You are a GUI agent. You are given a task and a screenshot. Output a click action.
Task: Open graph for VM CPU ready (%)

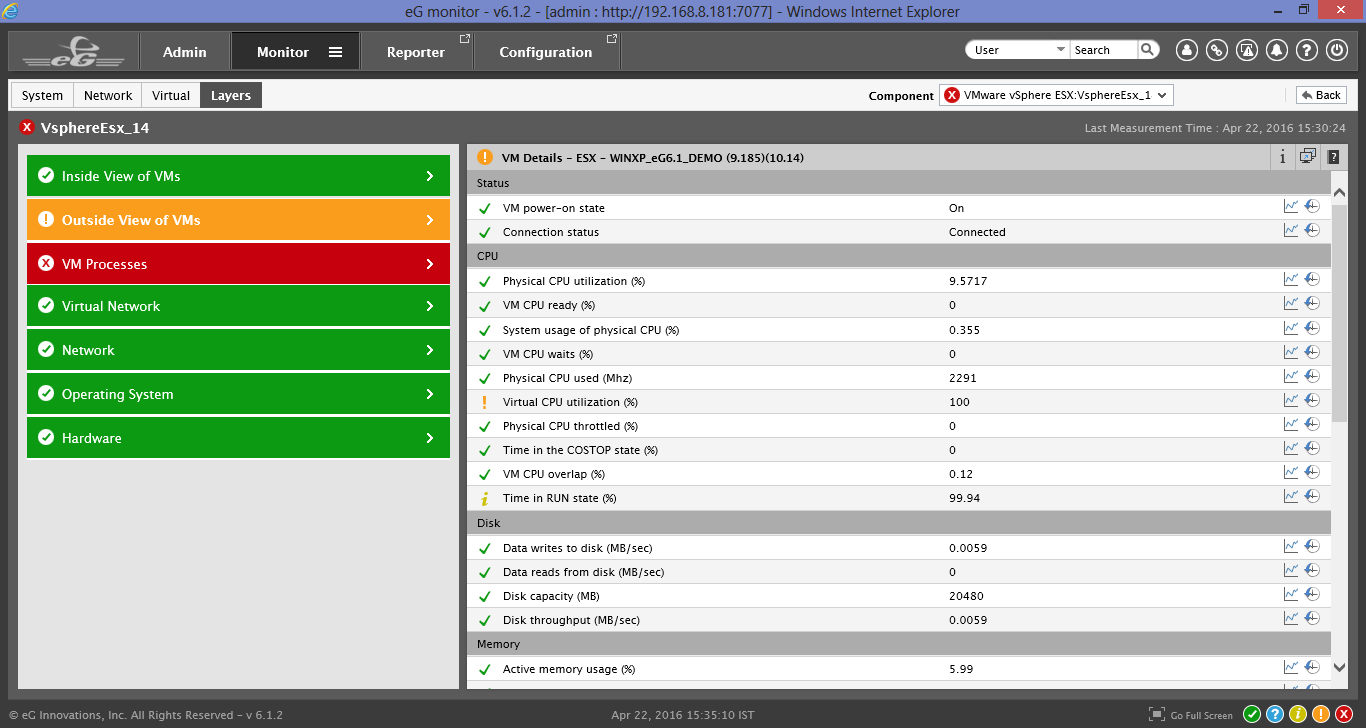point(1291,303)
